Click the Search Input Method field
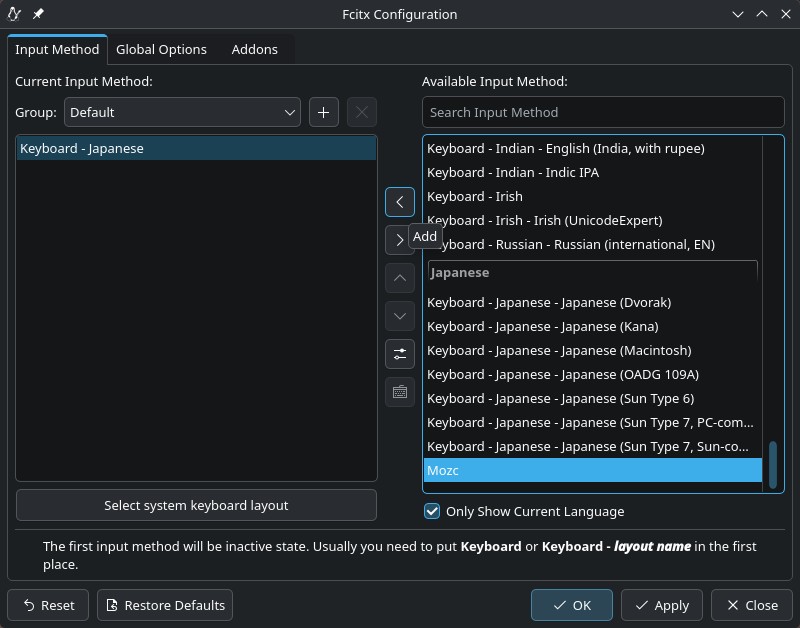Image resolution: width=800 pixels, height=628 pixels. (602, 112)
